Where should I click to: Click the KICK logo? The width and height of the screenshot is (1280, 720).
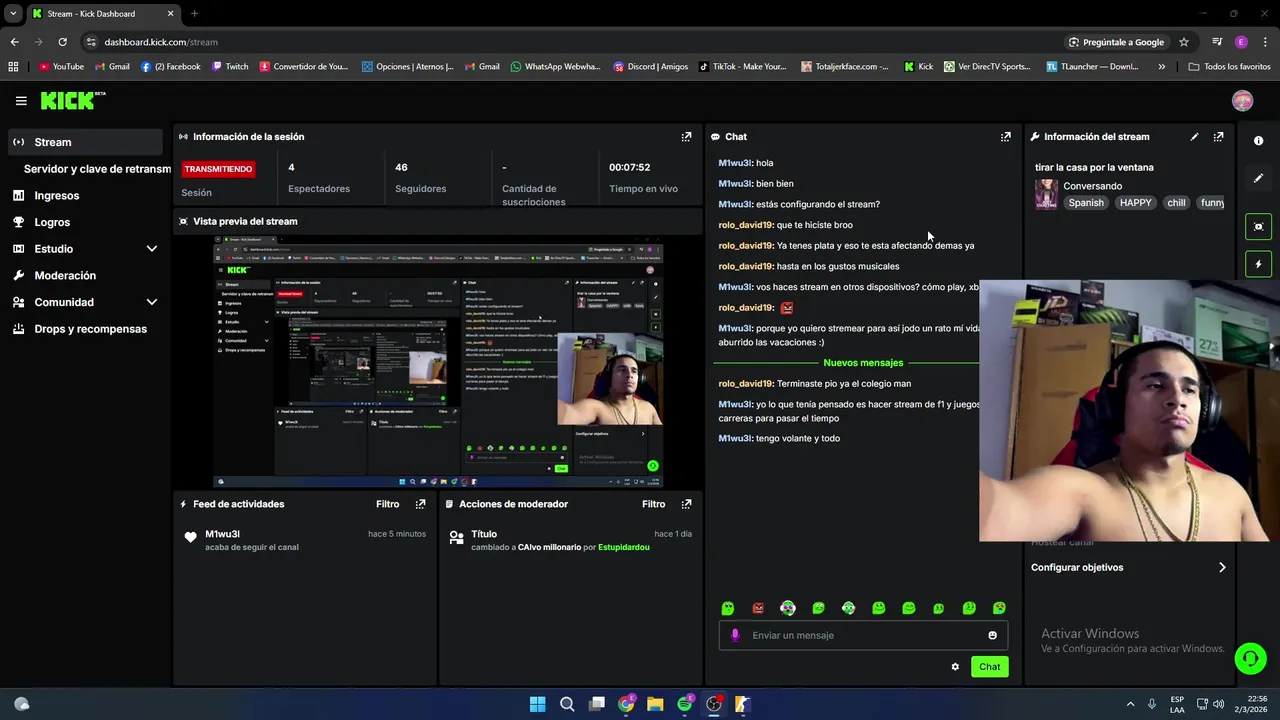coord(72,100)
